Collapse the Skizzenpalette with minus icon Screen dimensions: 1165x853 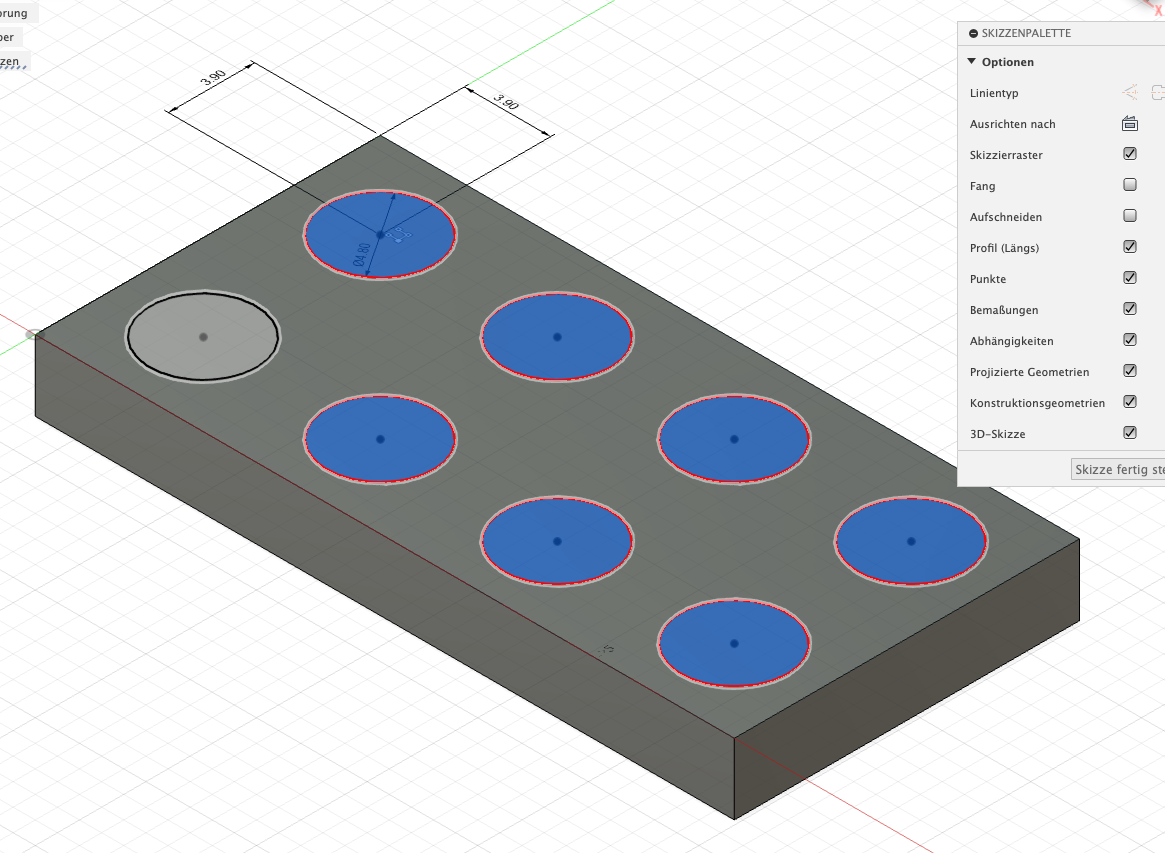(973, 33)
